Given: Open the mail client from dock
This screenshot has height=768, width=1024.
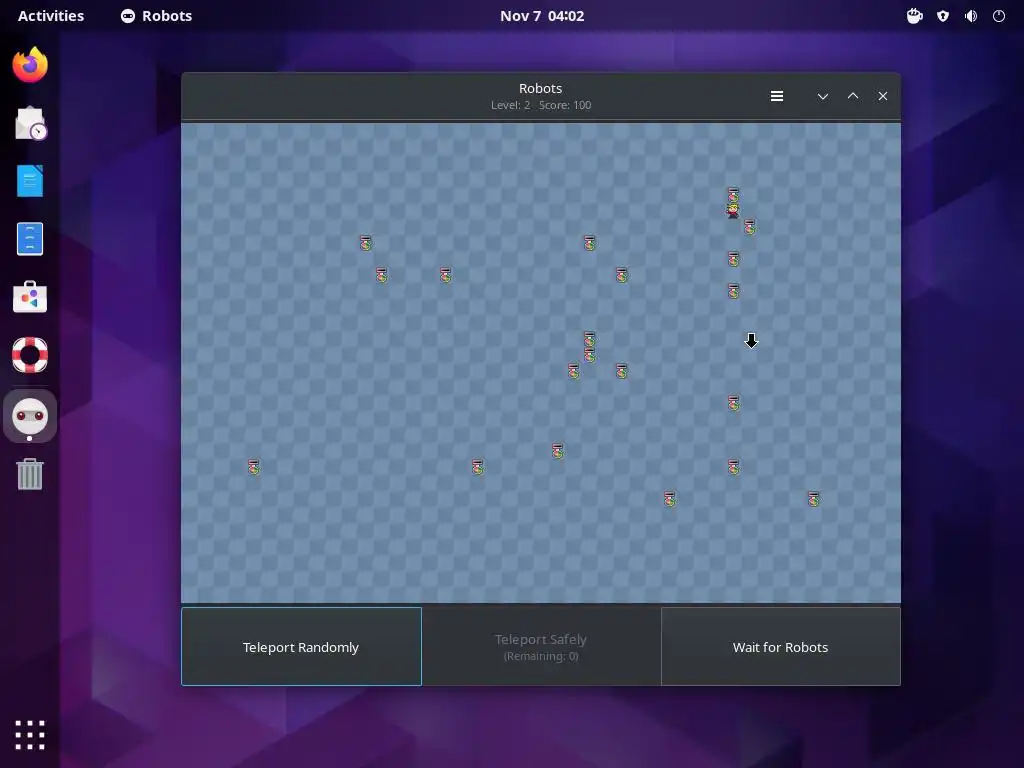Looking at the screenshot, I should coord(30,123).
